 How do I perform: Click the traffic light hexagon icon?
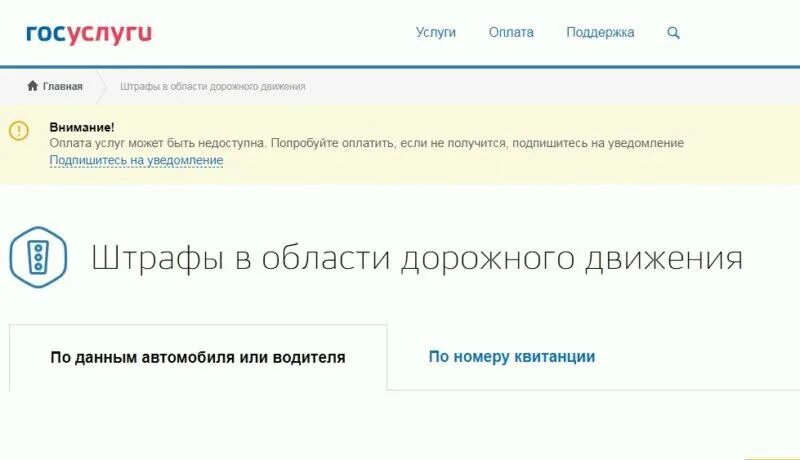38,257
